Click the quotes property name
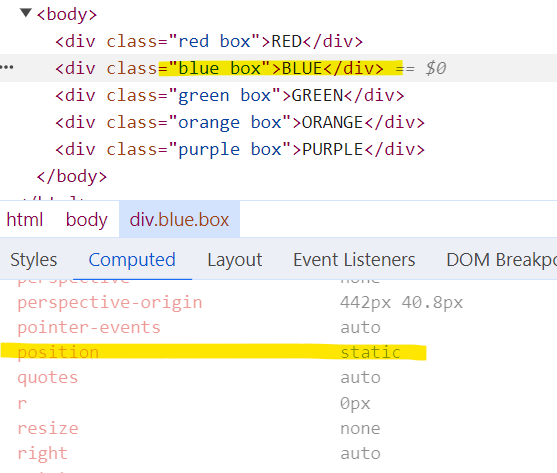 pyautogui.click(x=48, y=377)
